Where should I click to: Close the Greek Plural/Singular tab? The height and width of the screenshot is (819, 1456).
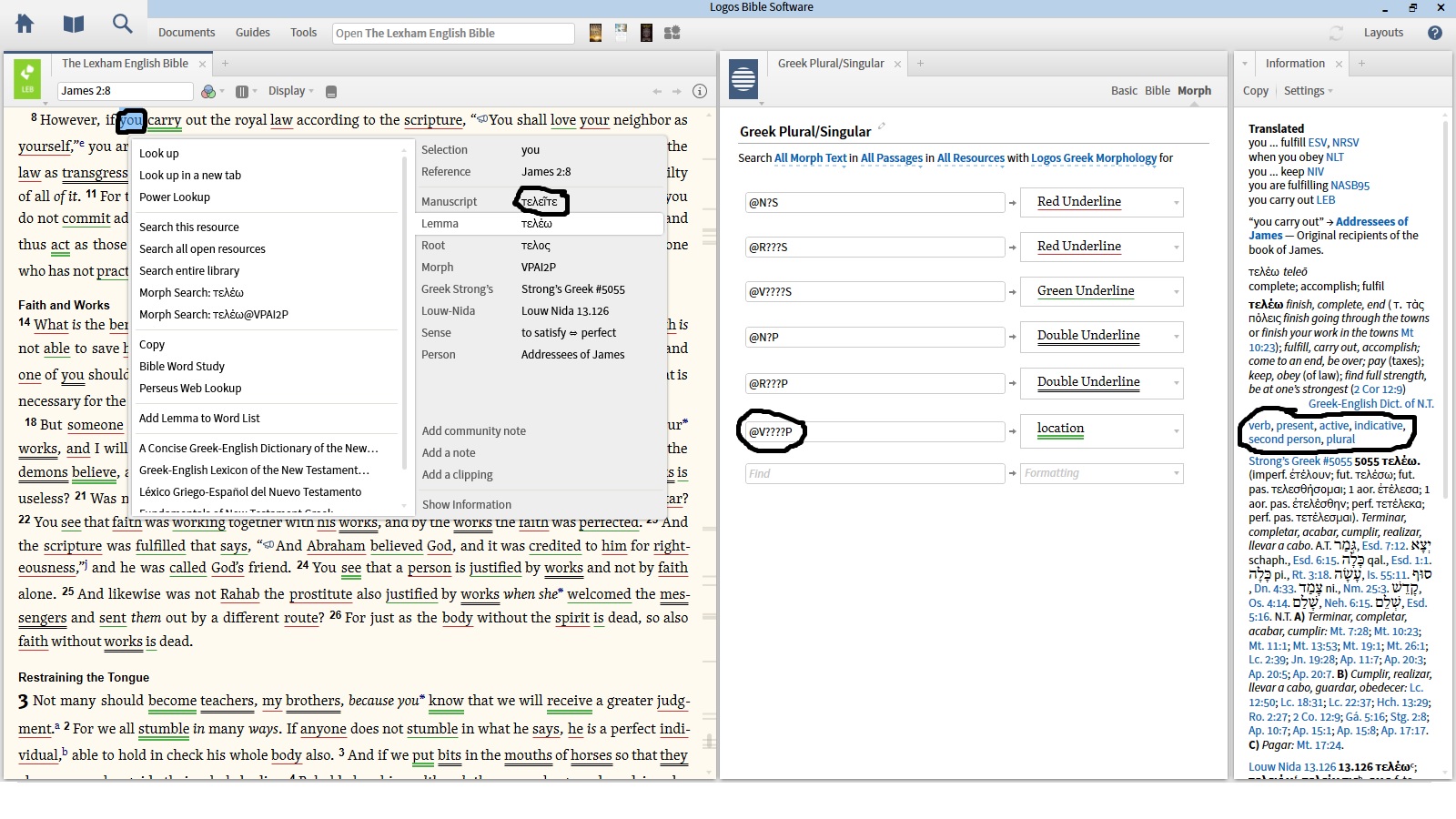897,65
